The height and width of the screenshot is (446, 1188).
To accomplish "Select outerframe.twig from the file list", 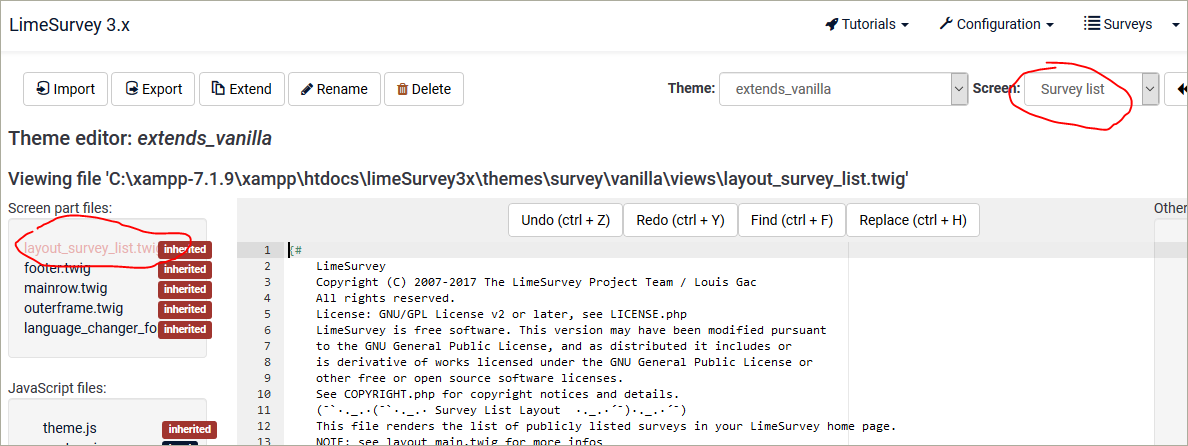I will tap(73, 308).
